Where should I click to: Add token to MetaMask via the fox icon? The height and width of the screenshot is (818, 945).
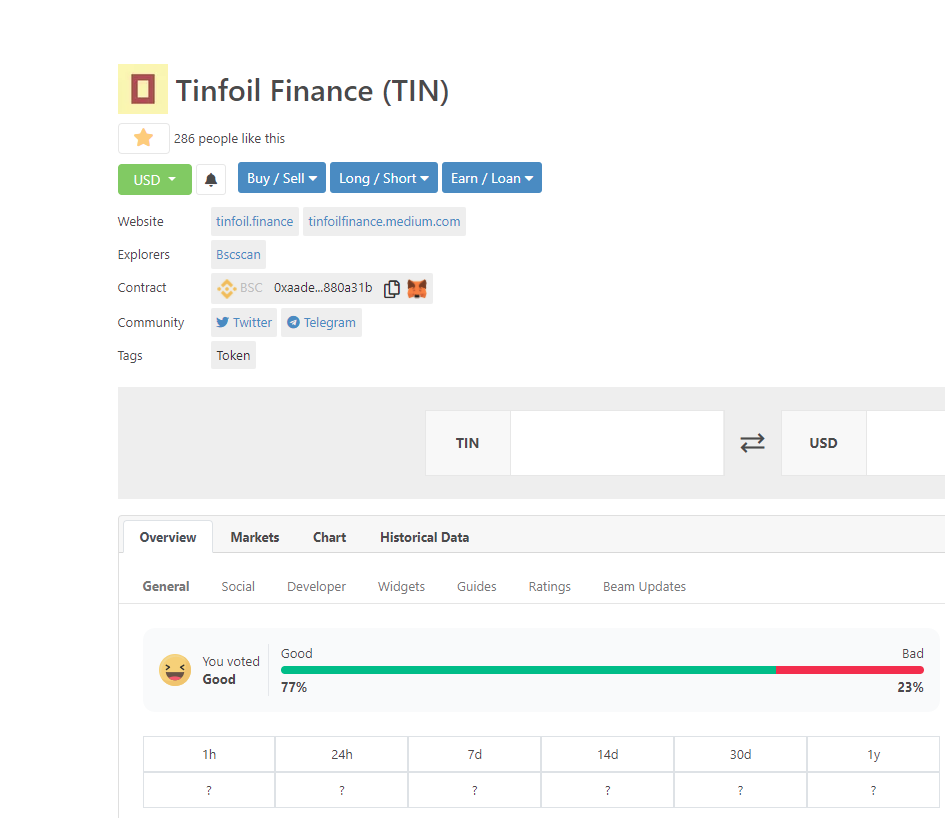417,289
